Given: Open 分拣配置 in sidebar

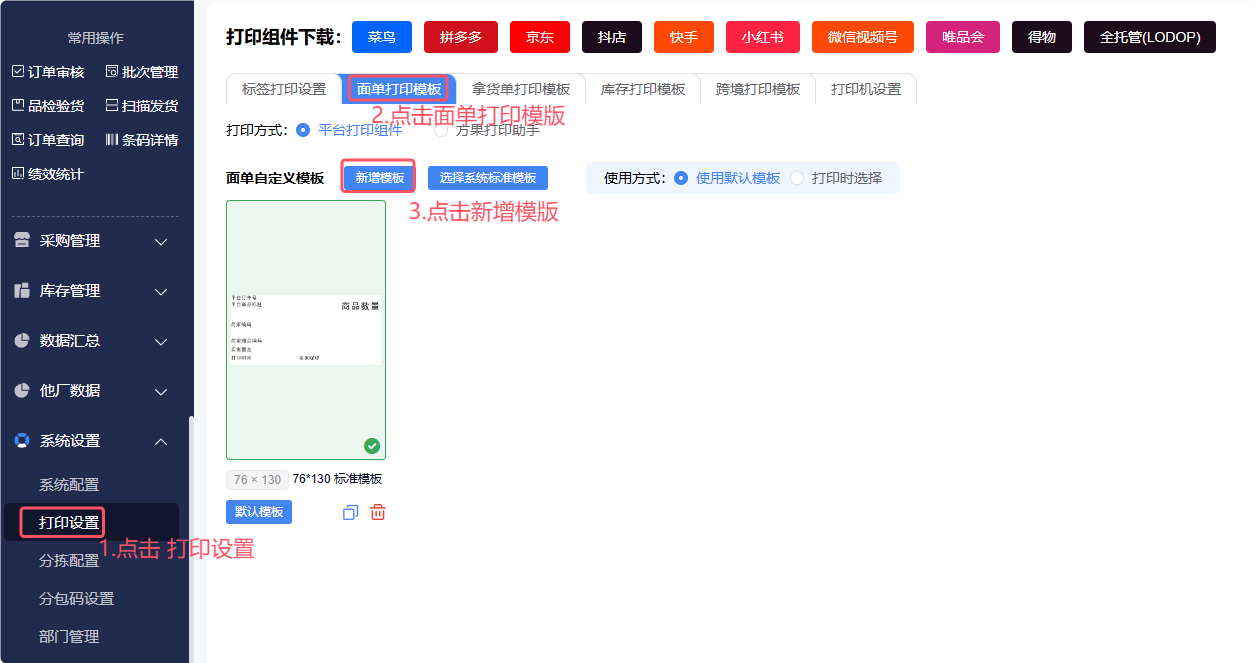Looking at the screenshot, I should pyautogui.click(x=69, y=561).
